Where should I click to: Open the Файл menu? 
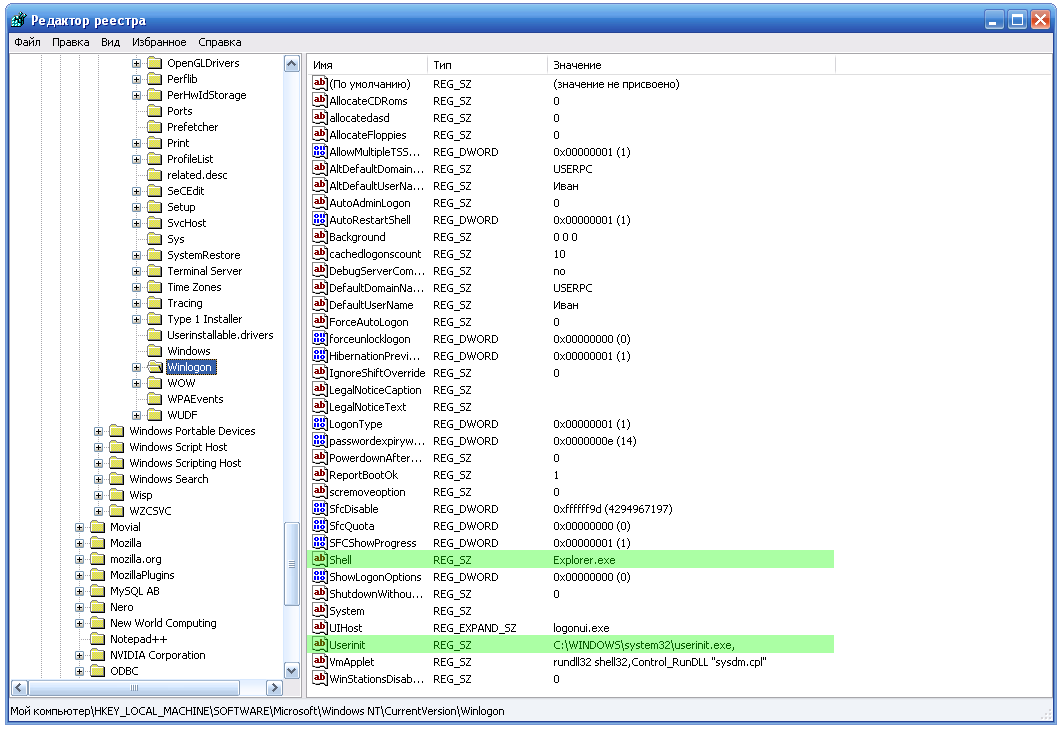coord(27,42)
